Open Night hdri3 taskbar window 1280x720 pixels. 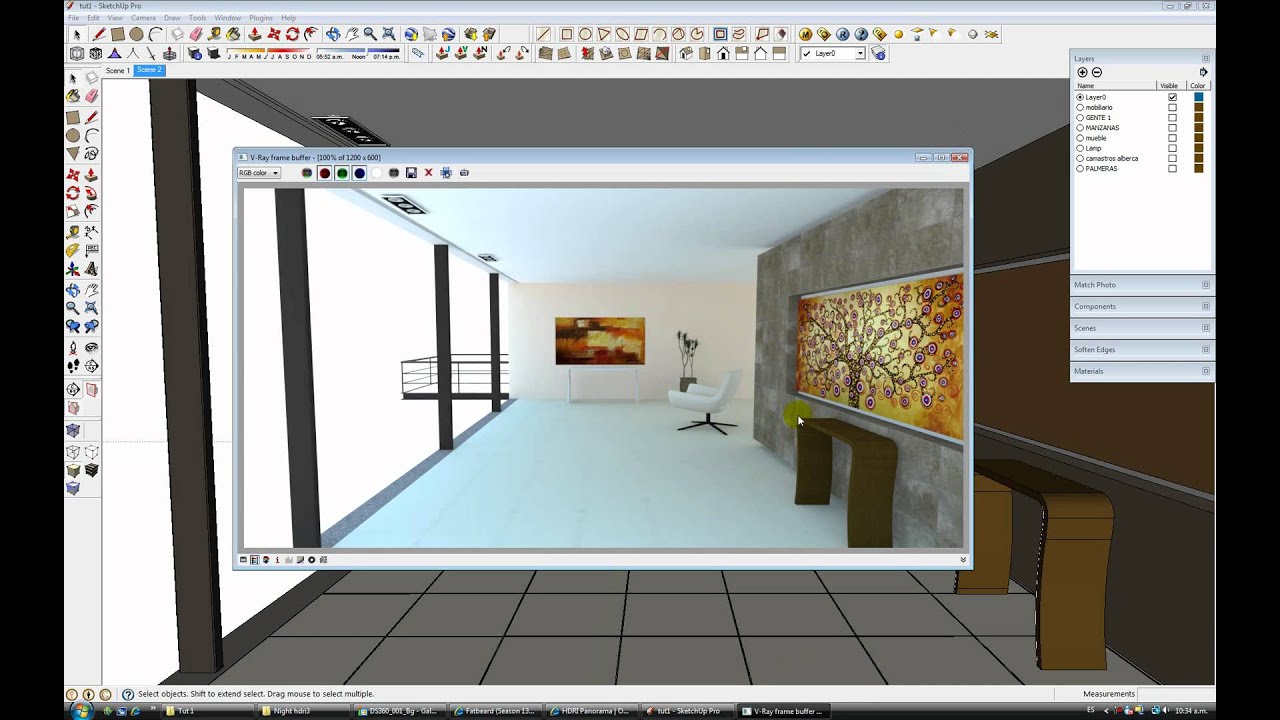302,711
